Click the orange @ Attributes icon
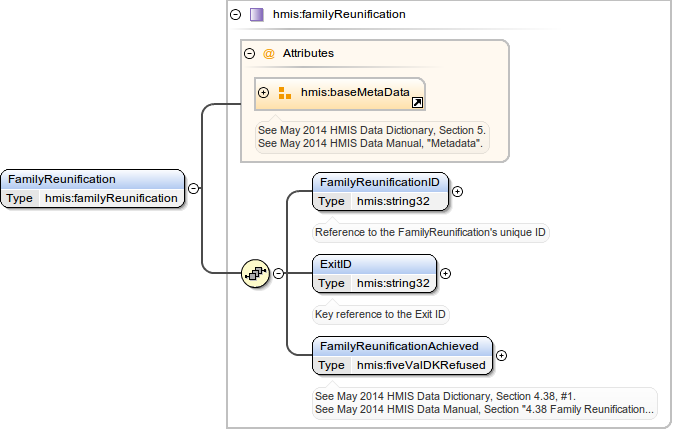The width and height of the screenshot is (673, 430). pos(268,53)
